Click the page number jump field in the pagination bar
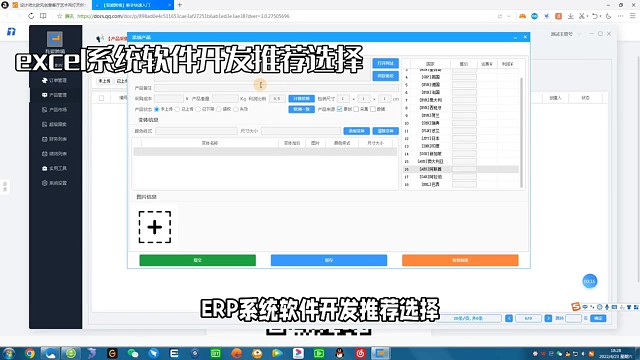 573,318
